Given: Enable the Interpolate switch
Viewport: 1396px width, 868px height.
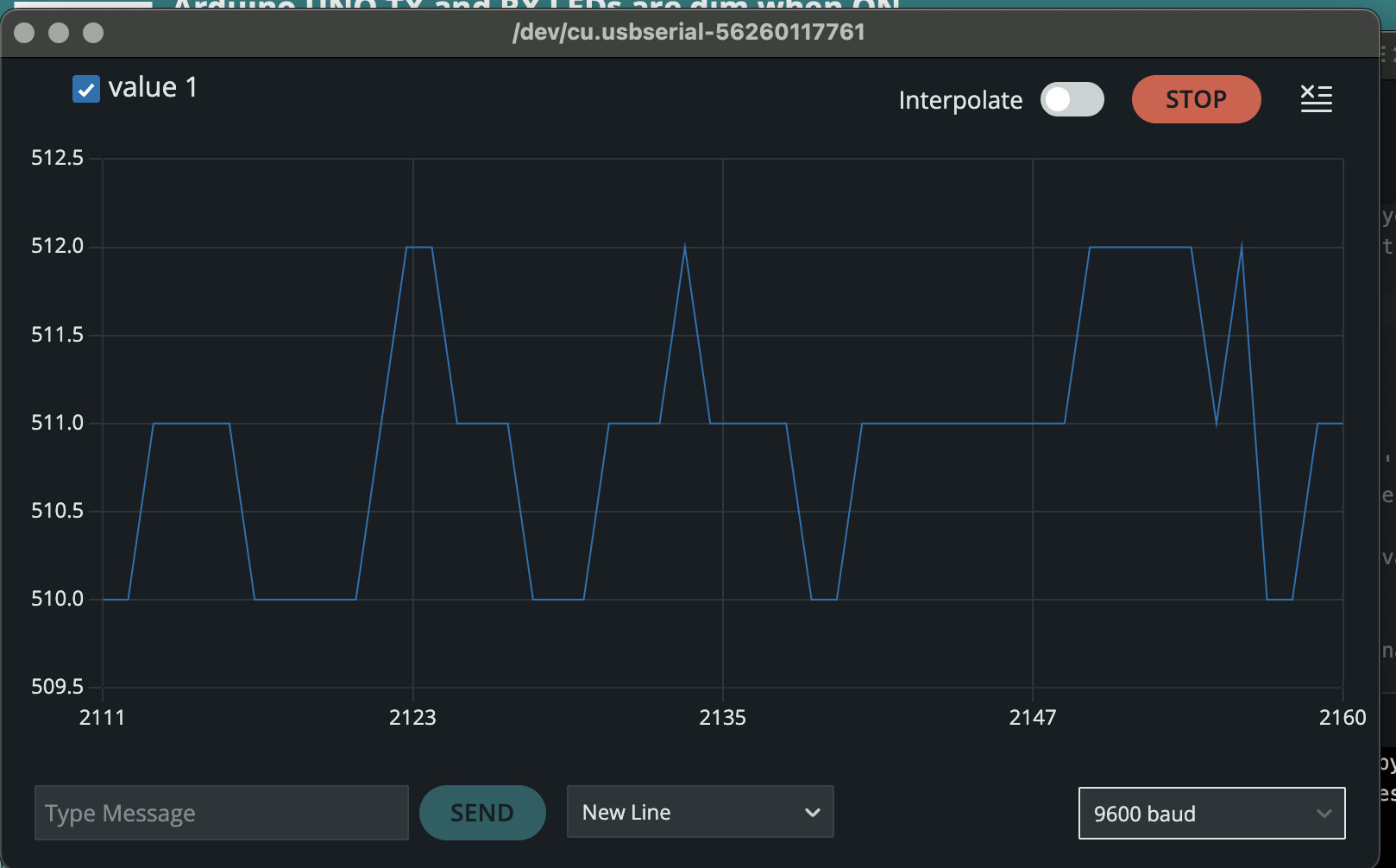Looking at the screenshot, I should click(1072, 99).
